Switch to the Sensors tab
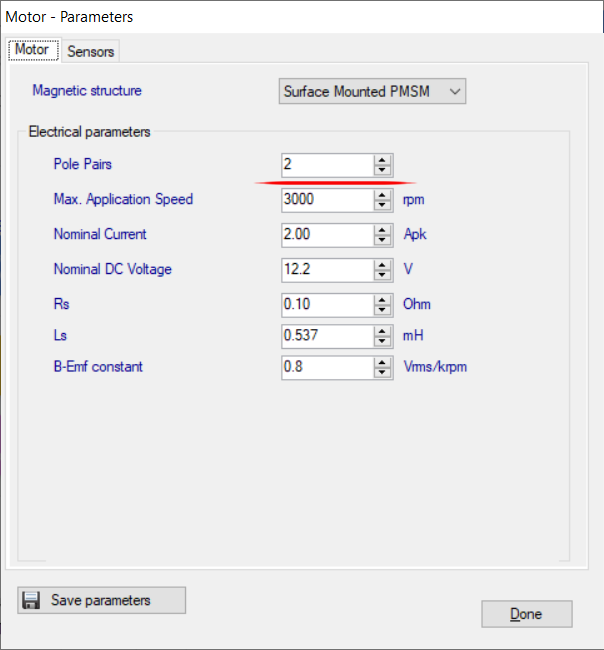Viewport: 604px width, 650px height. [x=91, y=51]
